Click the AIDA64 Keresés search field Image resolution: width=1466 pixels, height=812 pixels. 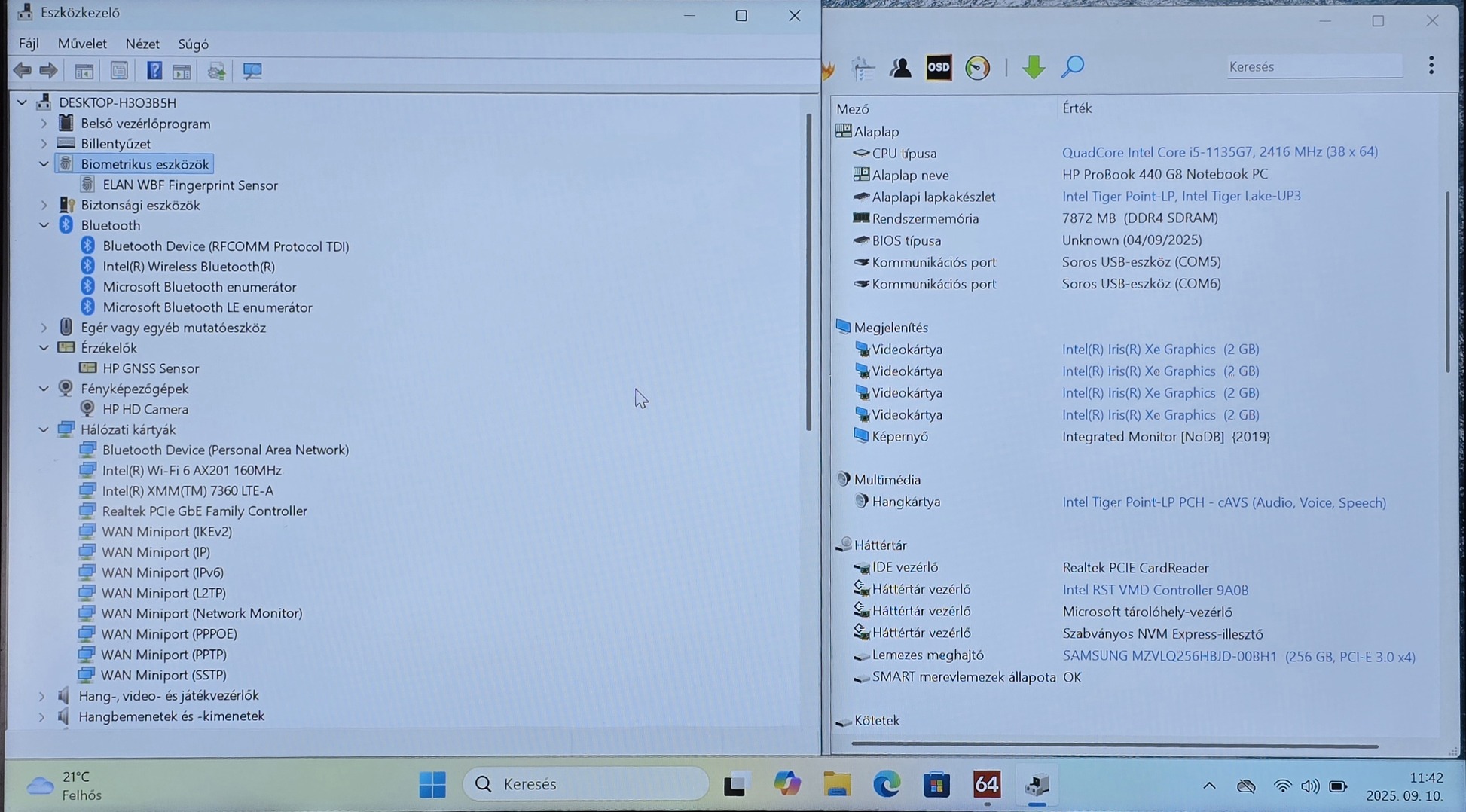1314,67
